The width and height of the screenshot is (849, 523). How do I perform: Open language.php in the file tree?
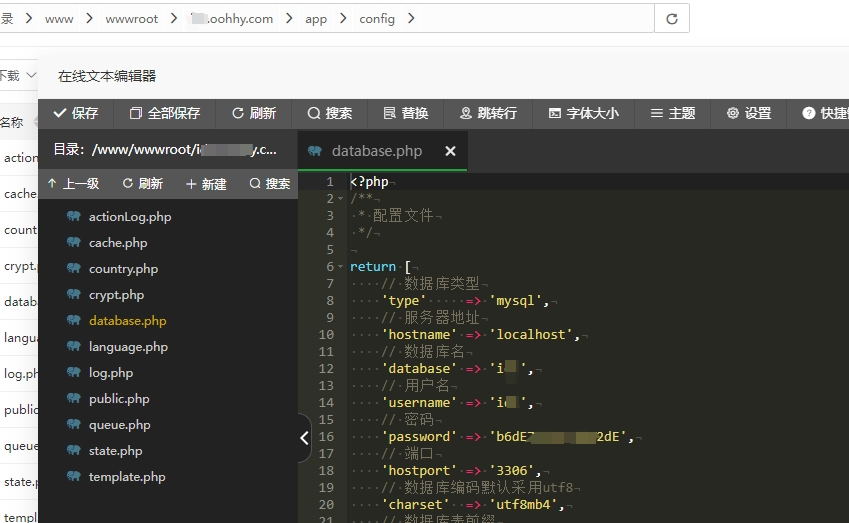128,347
